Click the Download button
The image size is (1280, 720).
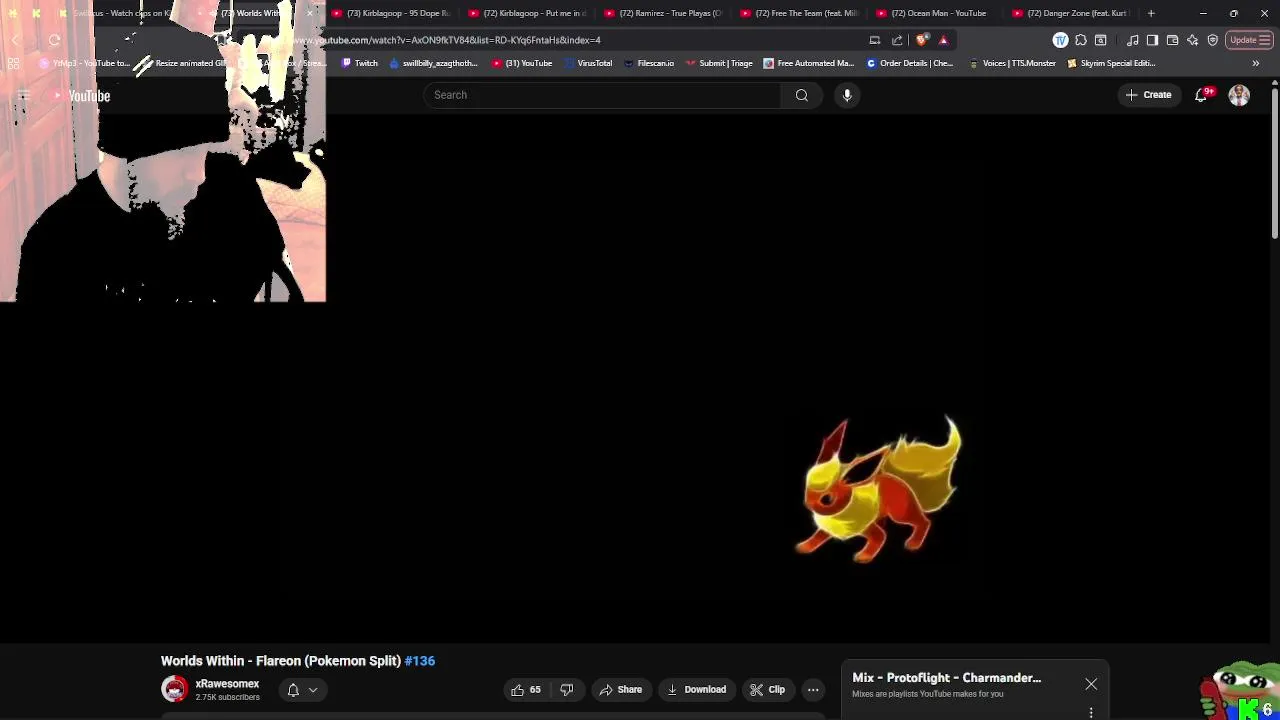pos(696,690)
